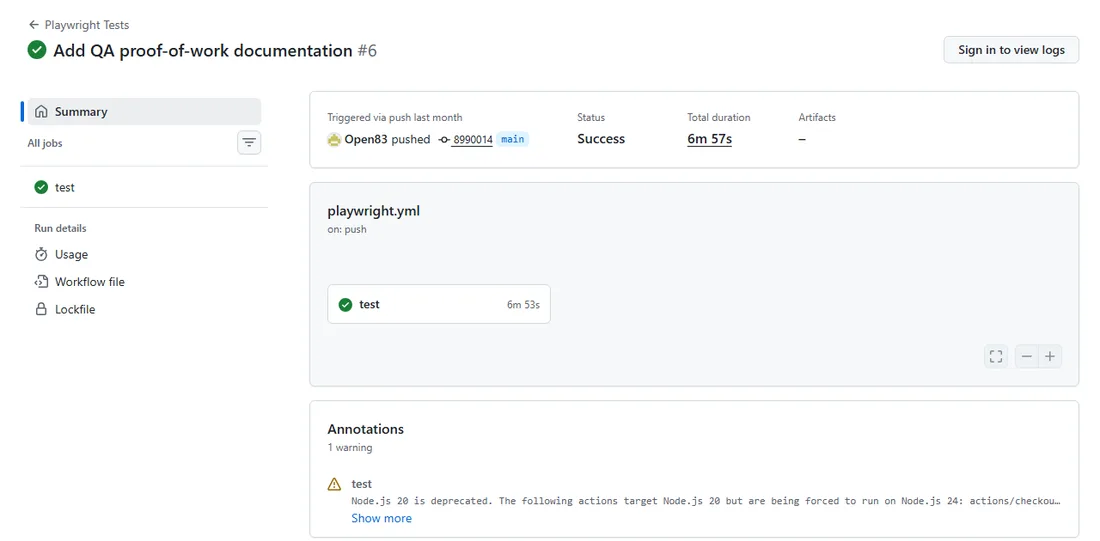1100x541 pixels.
Task: Click the lock icon next to Lockfile
Action: tap(41, 309)
